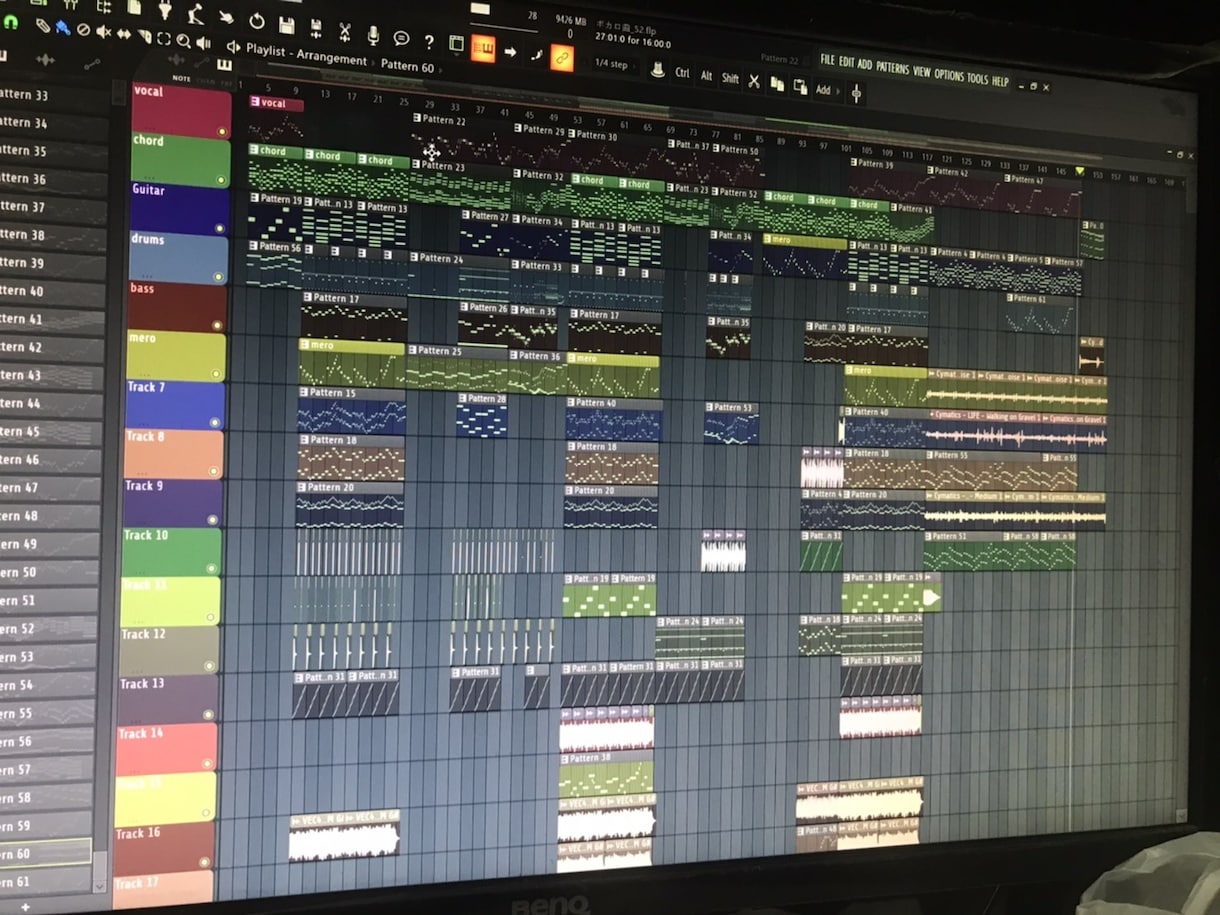1220x915 pixels.
Task: Mute the drums track LED
Action: click(x=219, y=276)
